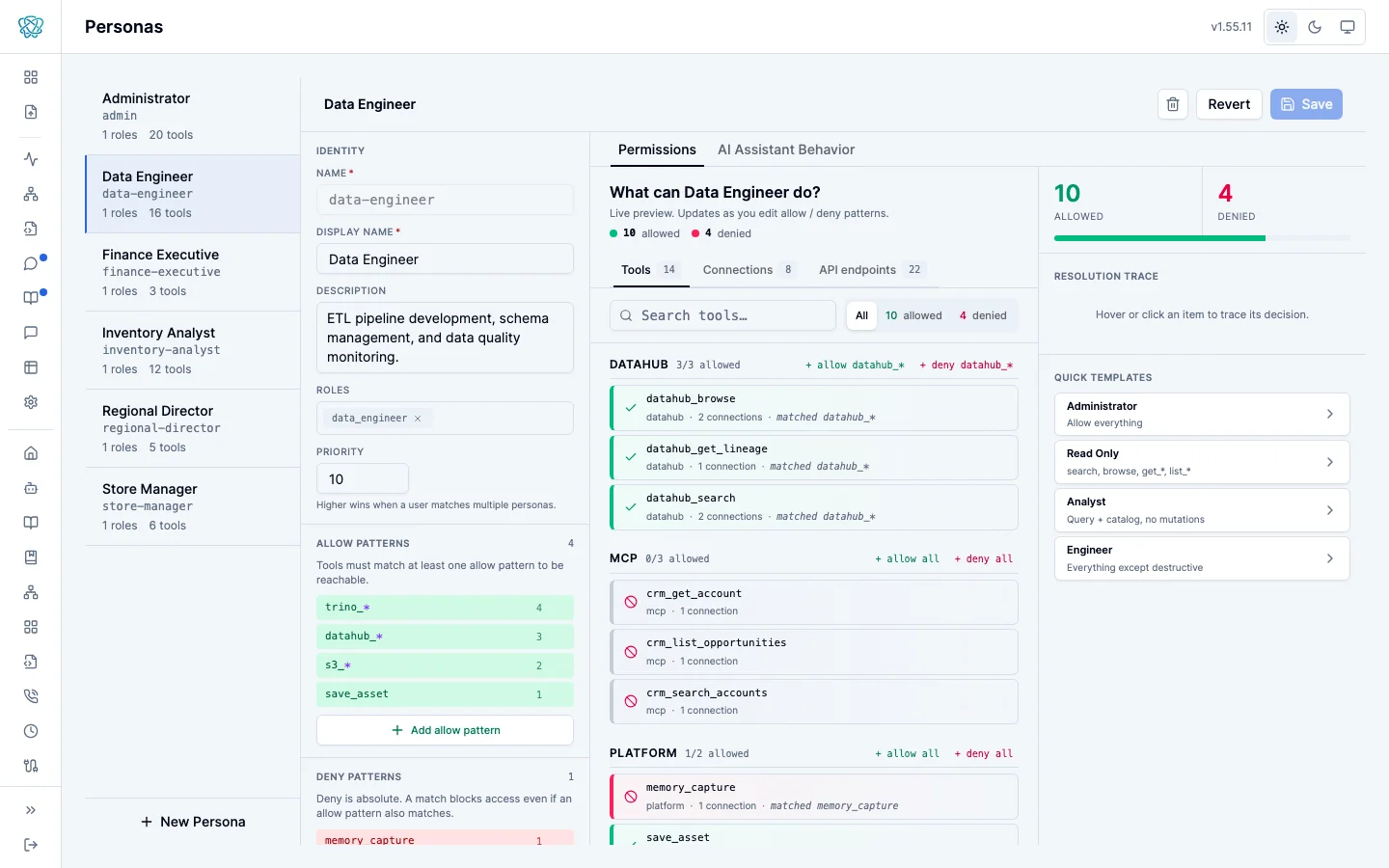Viewport: 1389px width, 868px height.
Task: Open the settings gear in sidebar
Action: coord(31,402)
